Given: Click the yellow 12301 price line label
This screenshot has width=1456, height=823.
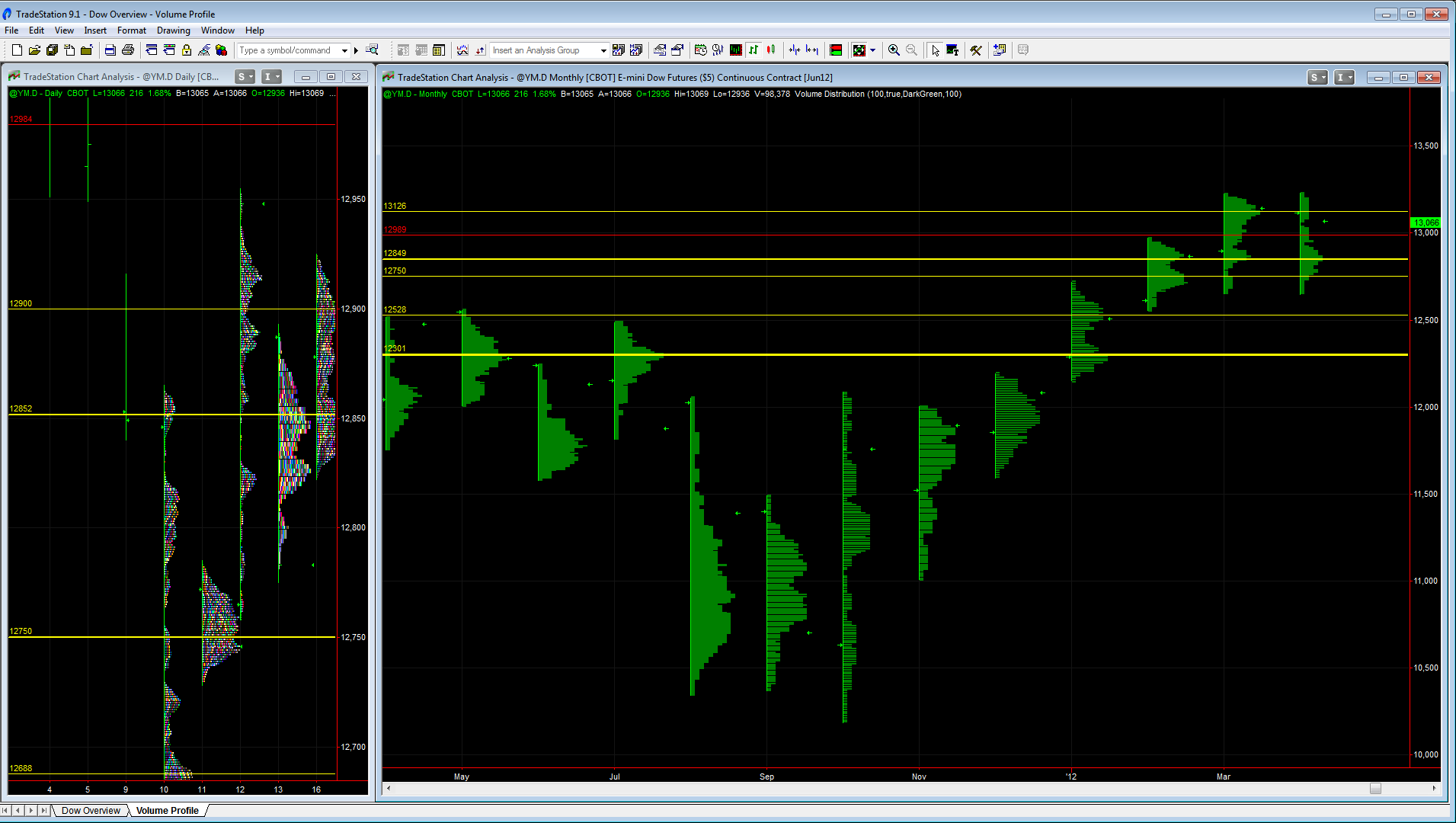Looking at the screenshot, I should click(x=395, y=348).
